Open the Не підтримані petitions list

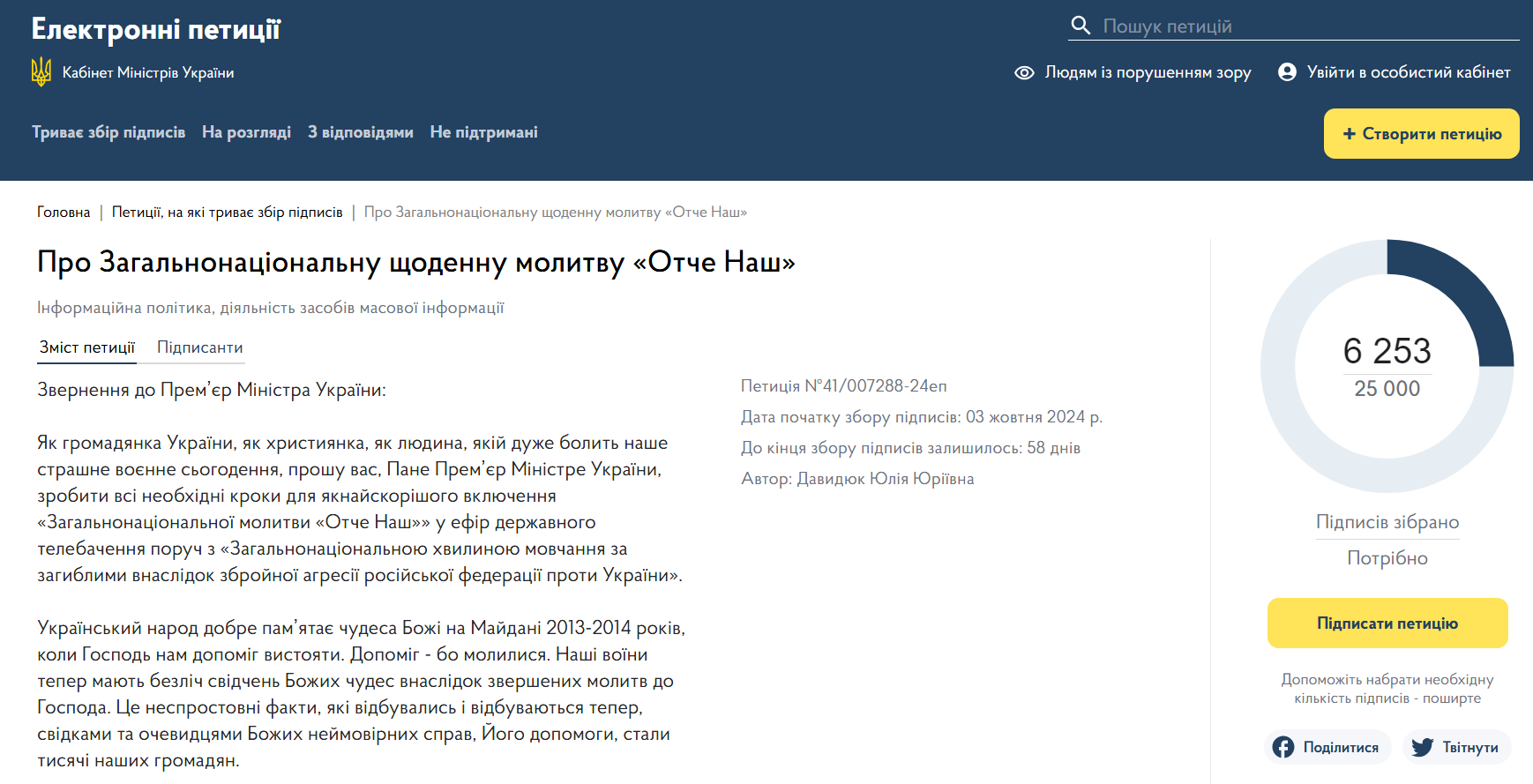point(483,132)
